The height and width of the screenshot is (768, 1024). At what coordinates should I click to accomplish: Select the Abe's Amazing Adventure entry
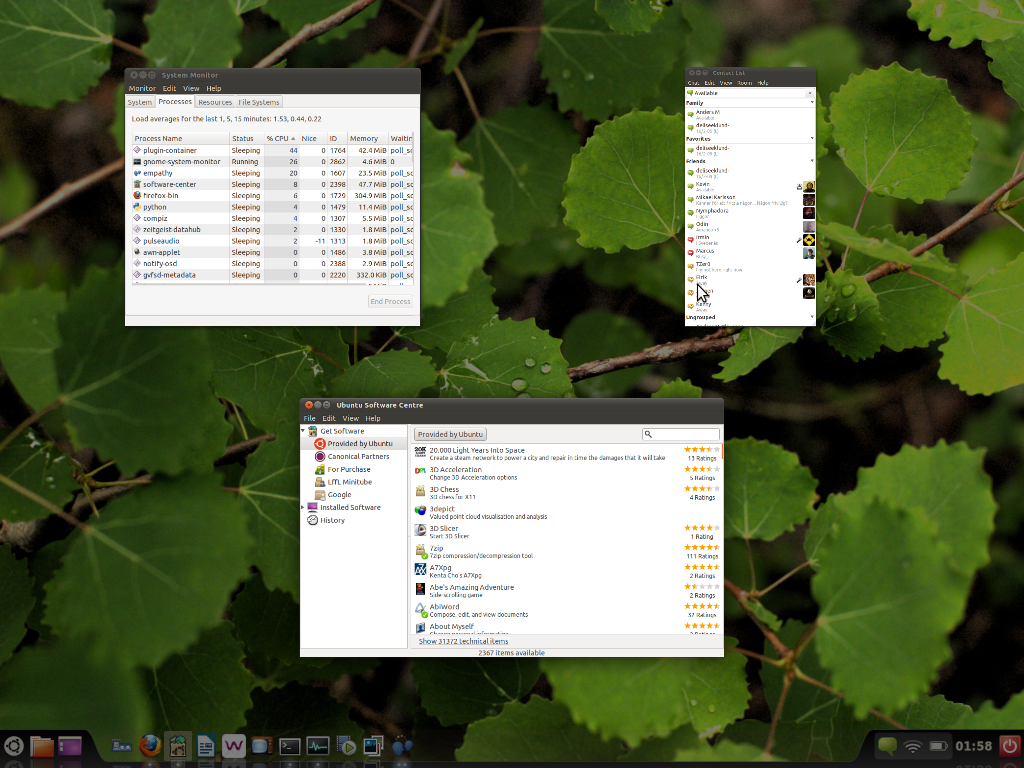567,591
